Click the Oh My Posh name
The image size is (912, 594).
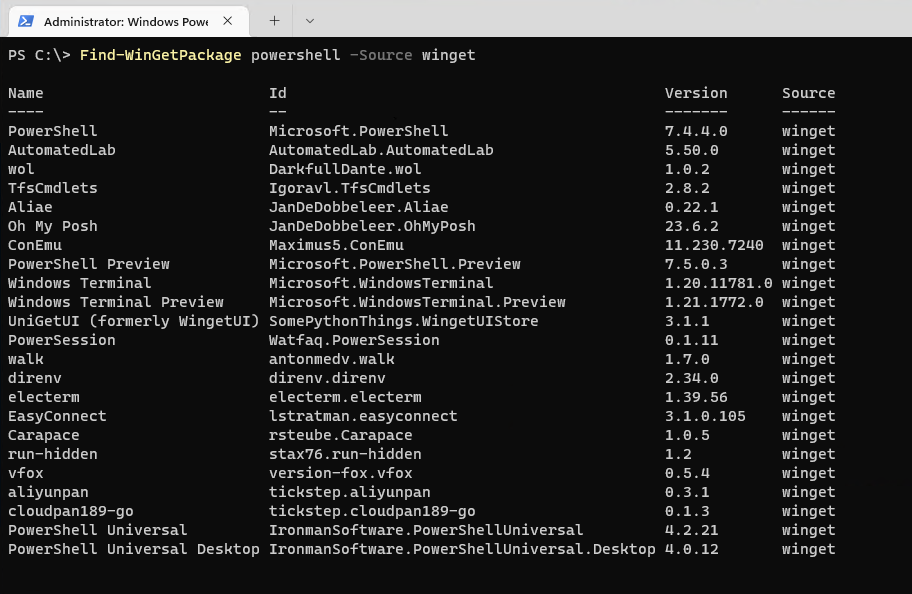click(53, 226)
